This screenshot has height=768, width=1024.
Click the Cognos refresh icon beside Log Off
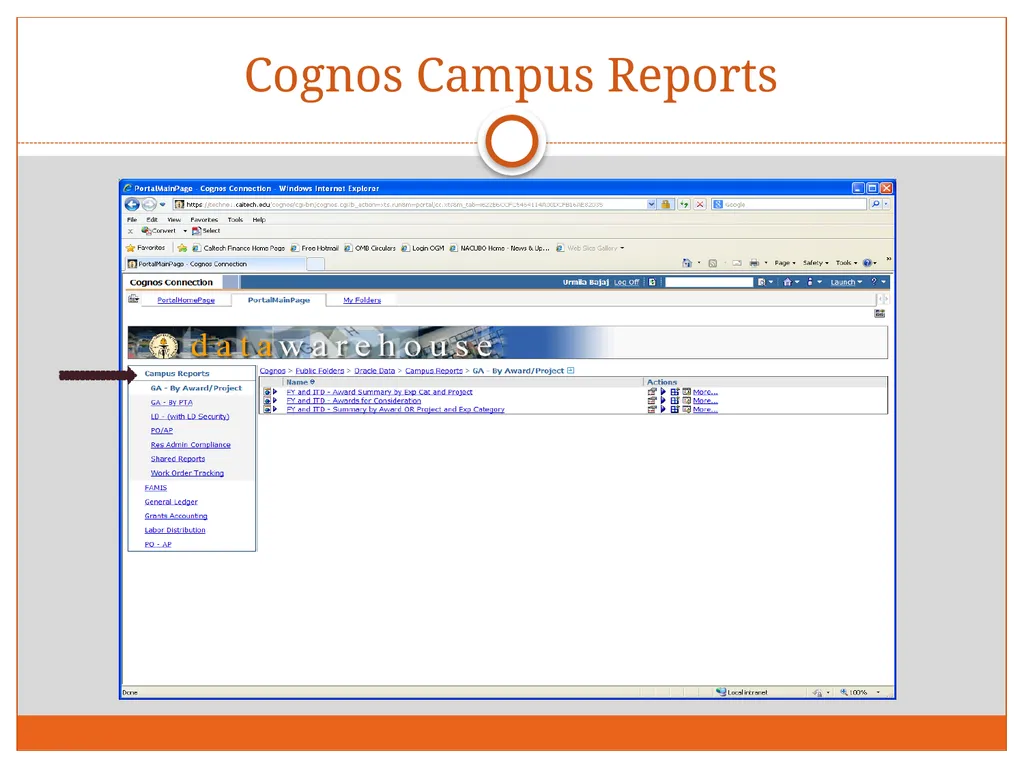click(x=652, y=282)
